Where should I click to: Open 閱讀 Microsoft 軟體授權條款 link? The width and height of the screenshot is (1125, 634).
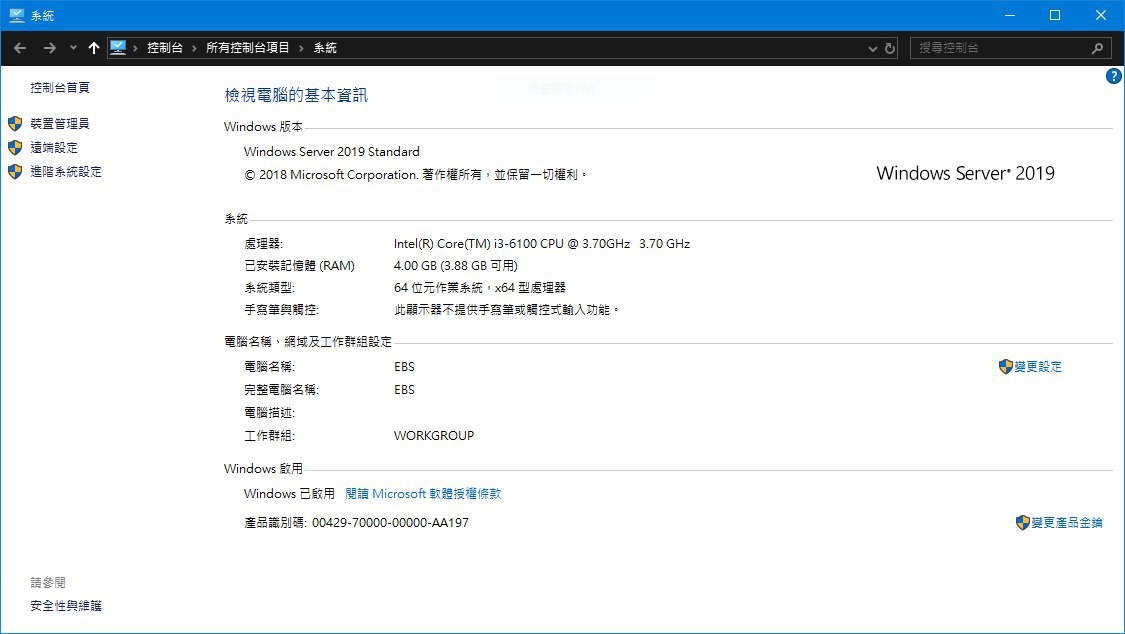pos(423,493)
